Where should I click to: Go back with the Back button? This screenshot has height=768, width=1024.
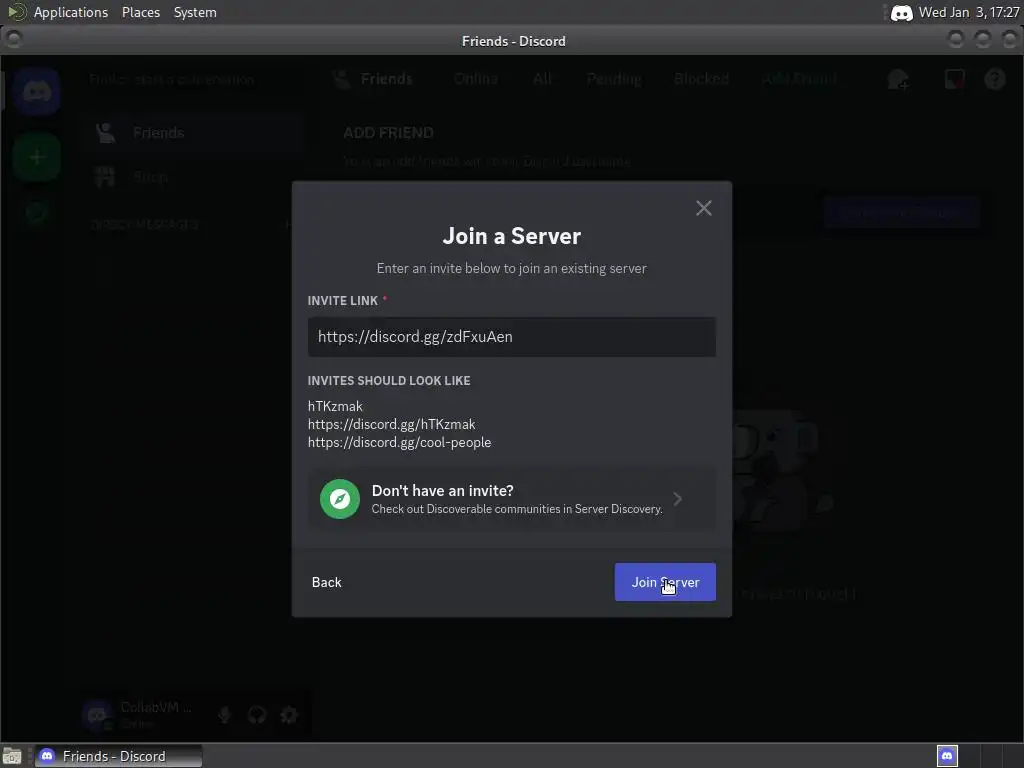tap(327, 582)
